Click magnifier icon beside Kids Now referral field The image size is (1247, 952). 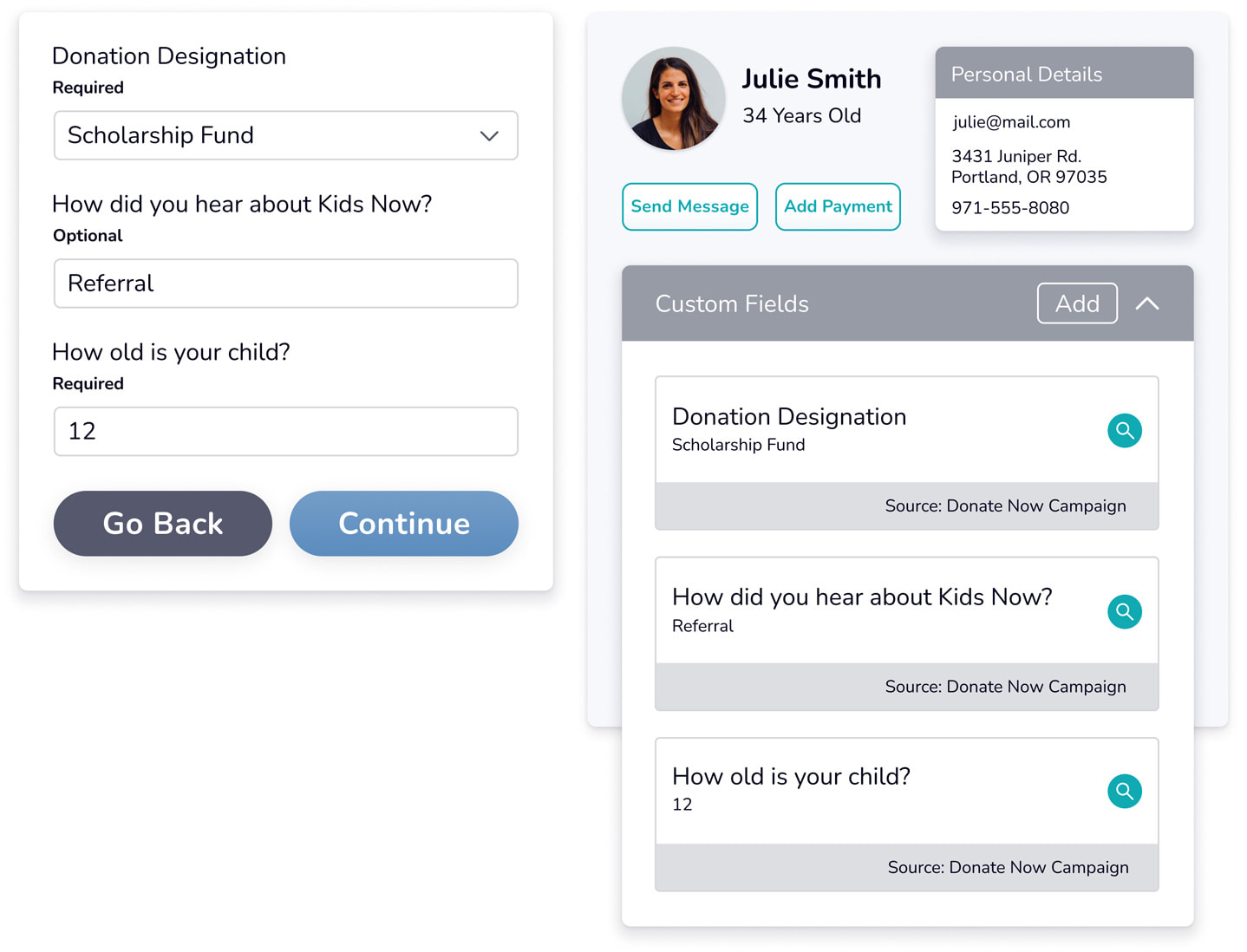pos(1124,611)
